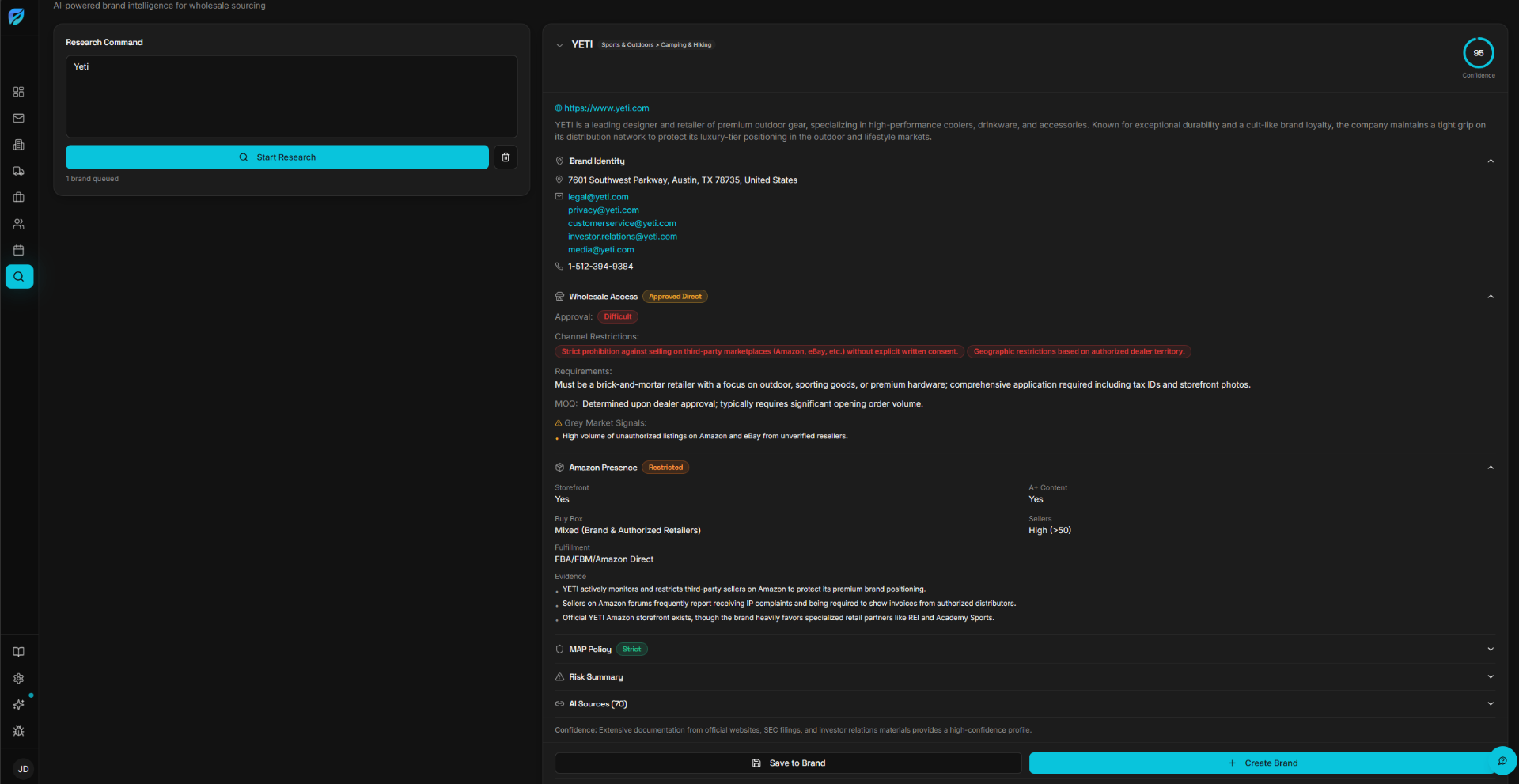This screenshot has width=1519, height=784.
Task: Collapse the YETI brand card chevron
Action: 559,45
